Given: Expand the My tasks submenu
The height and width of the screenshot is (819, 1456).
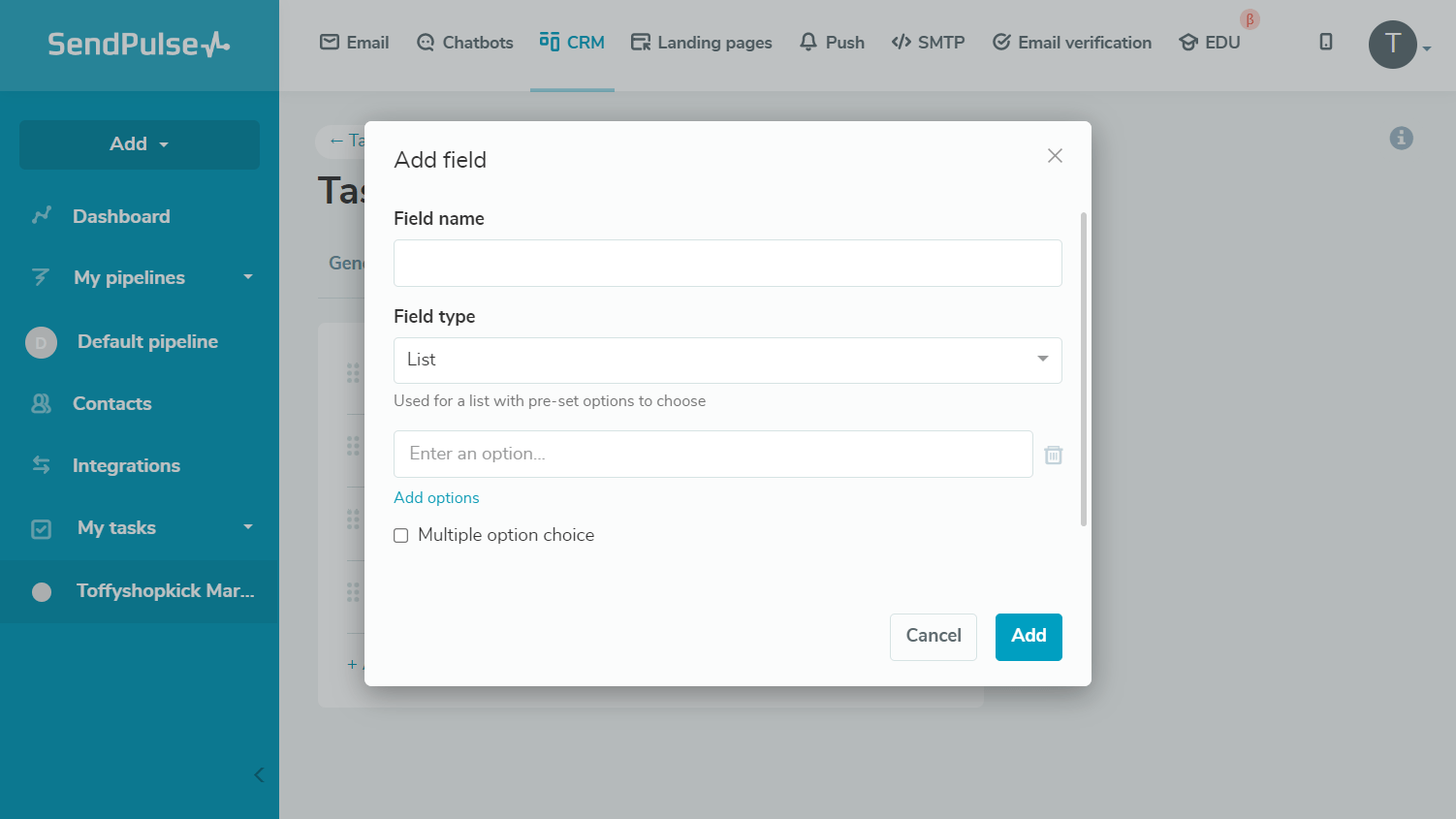Looking at the screenshot, I should 248,527.
